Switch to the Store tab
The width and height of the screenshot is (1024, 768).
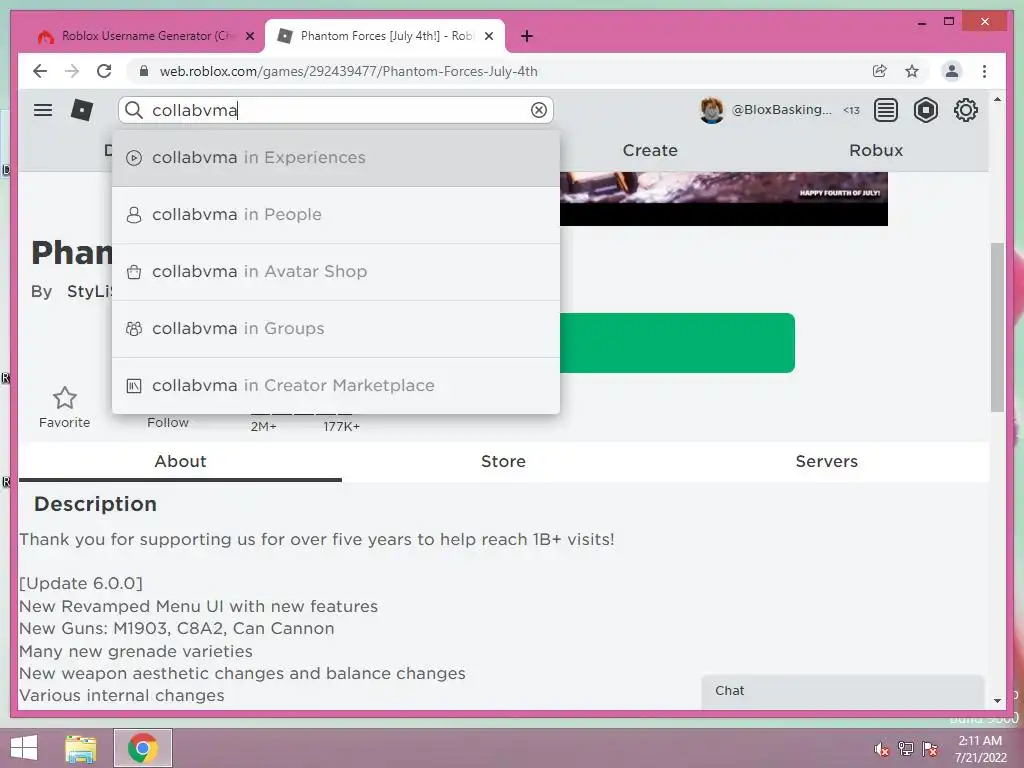[504, 462]
